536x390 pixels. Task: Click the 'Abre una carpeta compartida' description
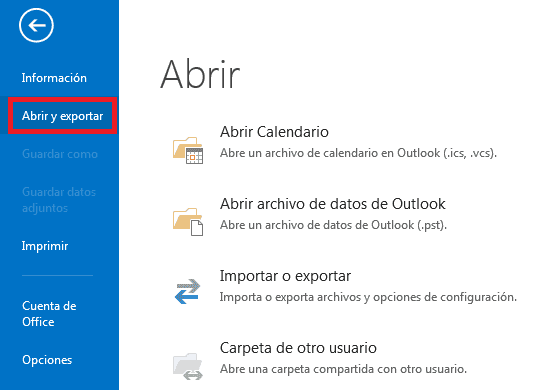tap(343, 369)
